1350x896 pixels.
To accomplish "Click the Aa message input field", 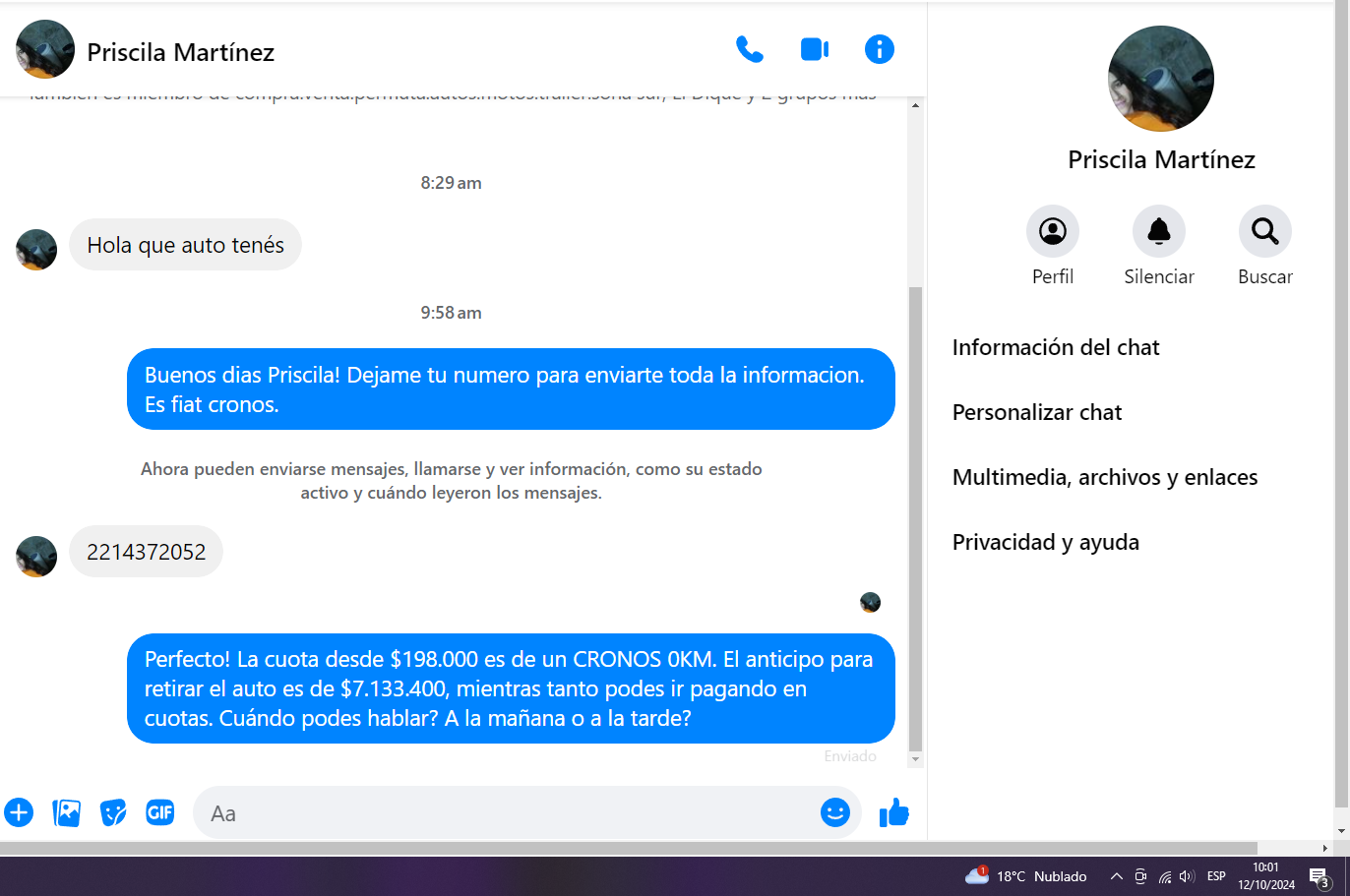I will [527, 813].
